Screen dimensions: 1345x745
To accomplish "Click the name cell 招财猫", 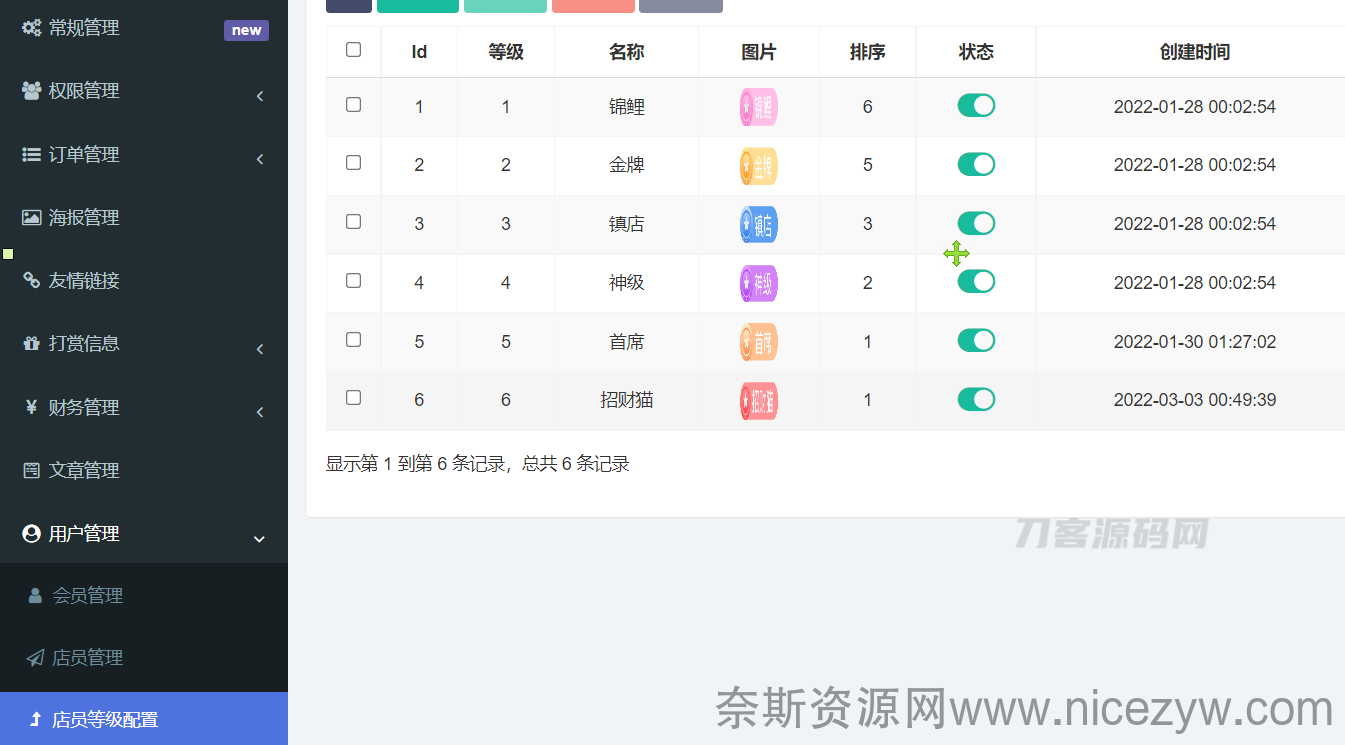I will pyautogui.click(x=627, y=400).
